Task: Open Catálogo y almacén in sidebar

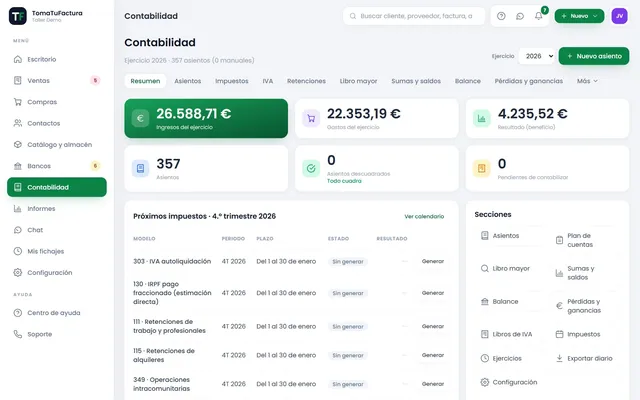Action: [x=57, y=144]
